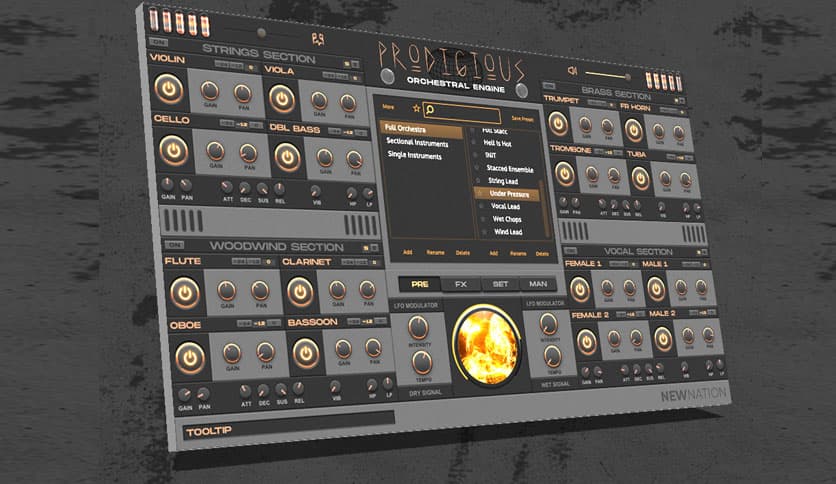This screenshot has height=484, width=836.
Task: Turn the Woodwind Section ON switch
Action: tap(174, 245)
